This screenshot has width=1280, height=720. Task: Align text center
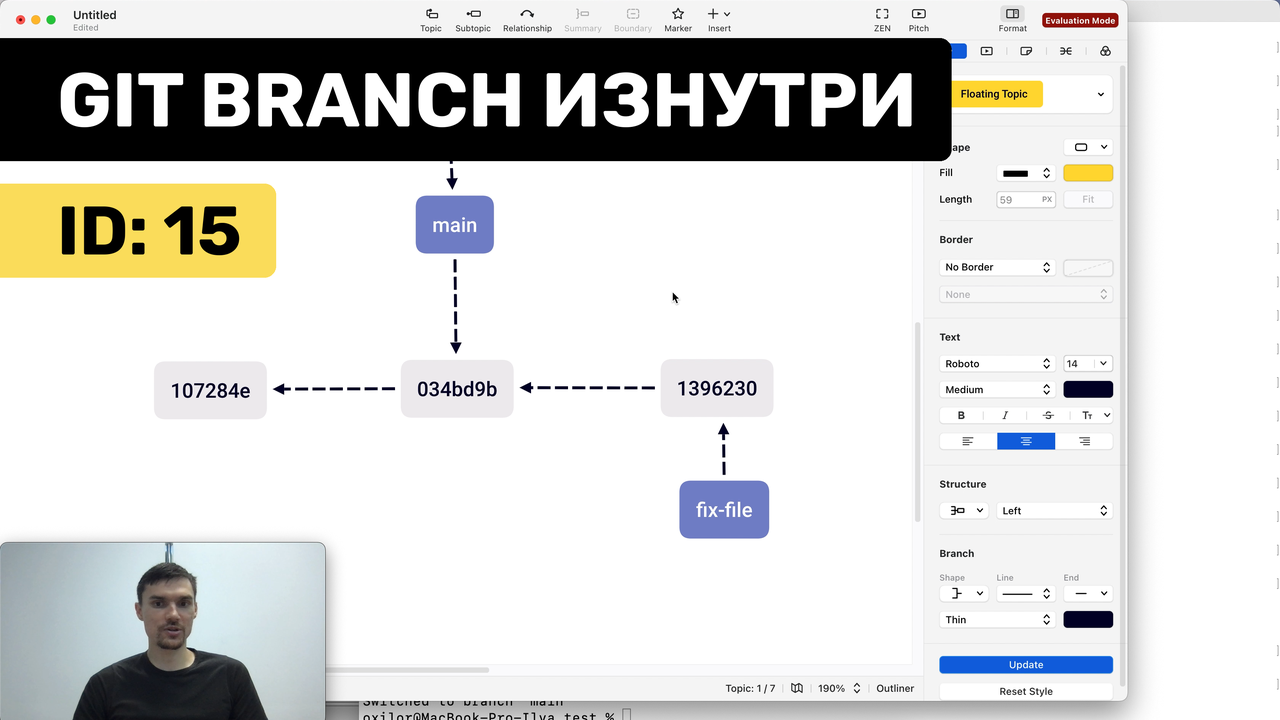point(1026,441)
